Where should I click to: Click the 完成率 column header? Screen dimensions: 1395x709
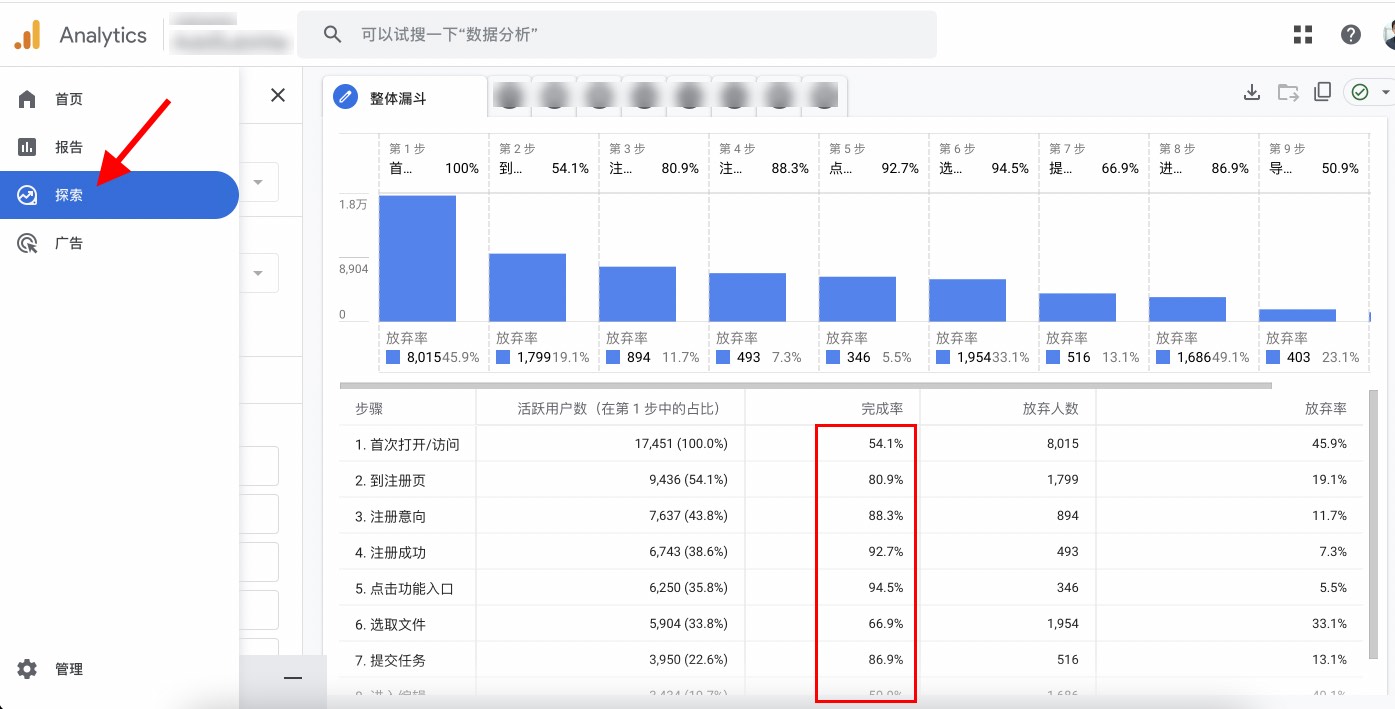point(882,409)
